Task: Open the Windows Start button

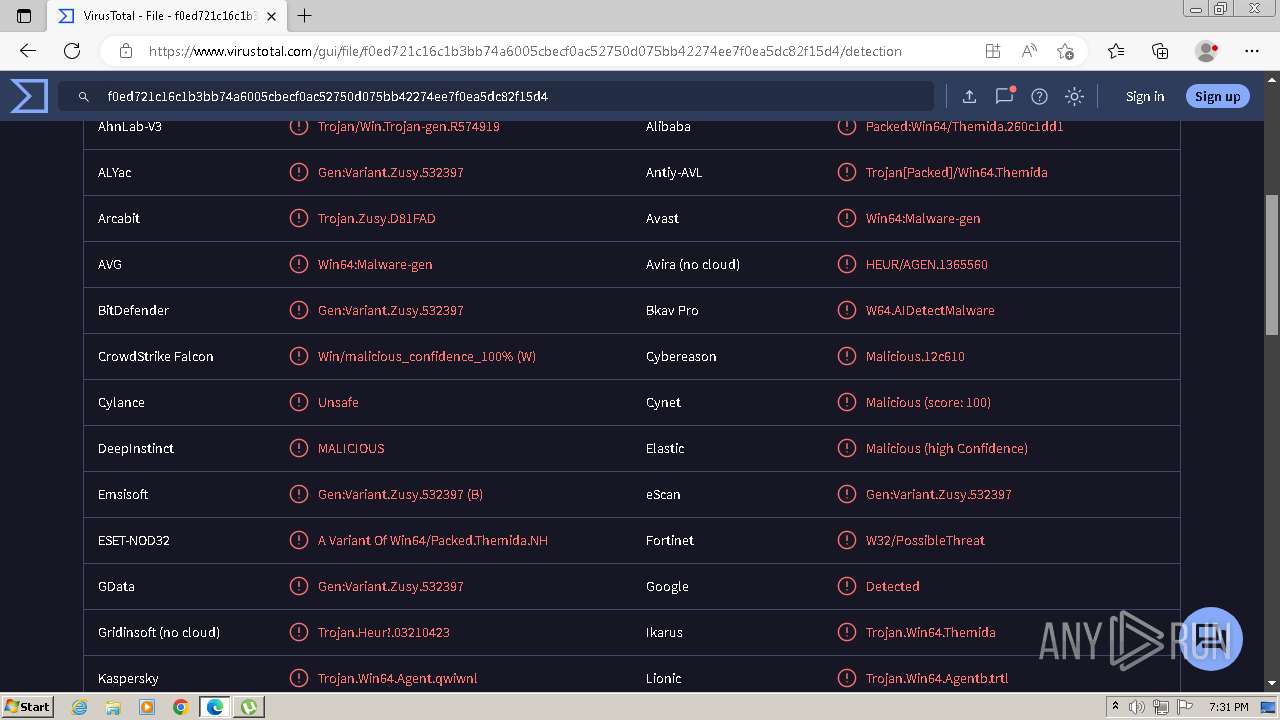Action: [27, 706]
